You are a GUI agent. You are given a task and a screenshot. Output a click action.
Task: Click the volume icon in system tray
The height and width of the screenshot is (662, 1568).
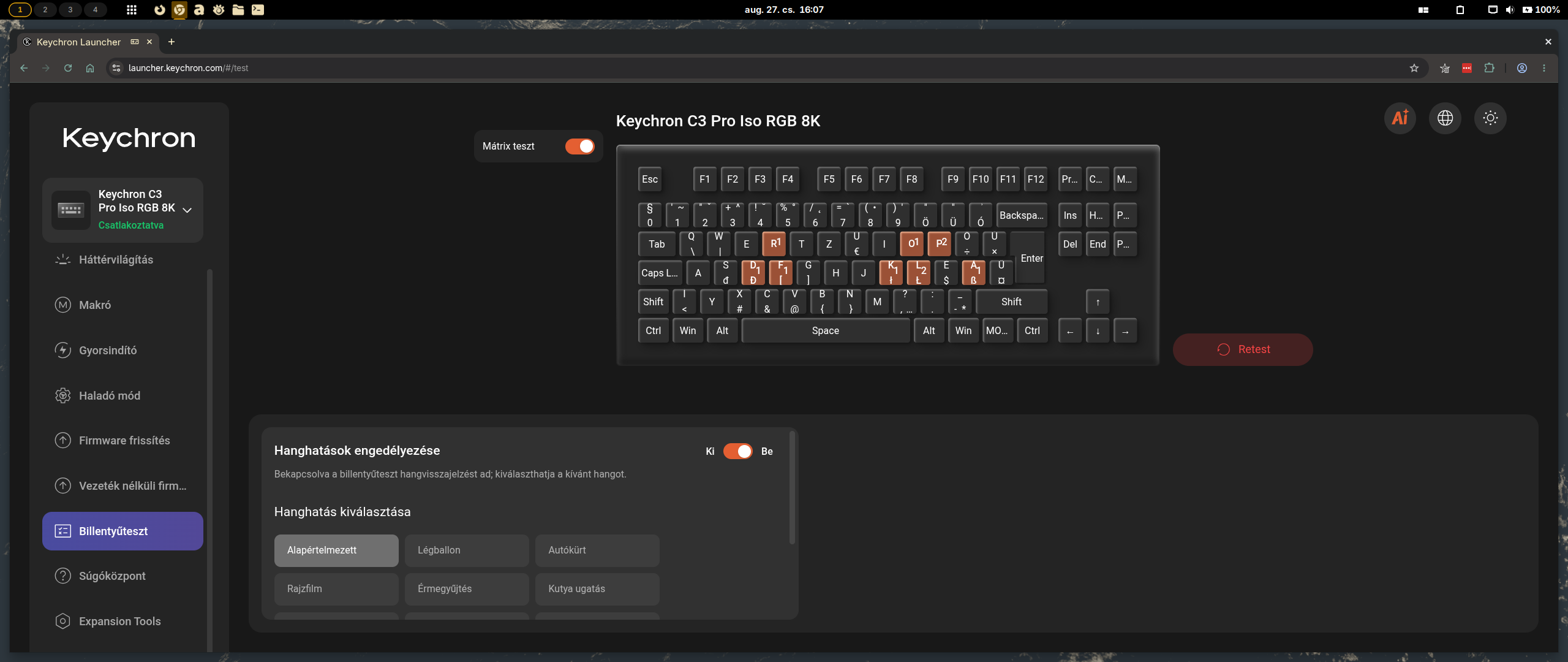pos(1510,10)
